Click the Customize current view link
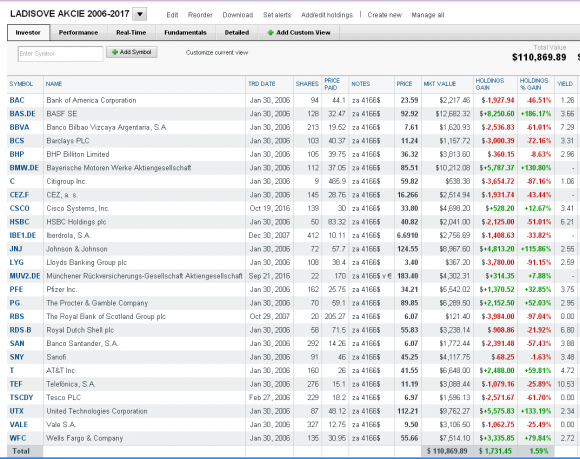 click(x=217, y=53)
